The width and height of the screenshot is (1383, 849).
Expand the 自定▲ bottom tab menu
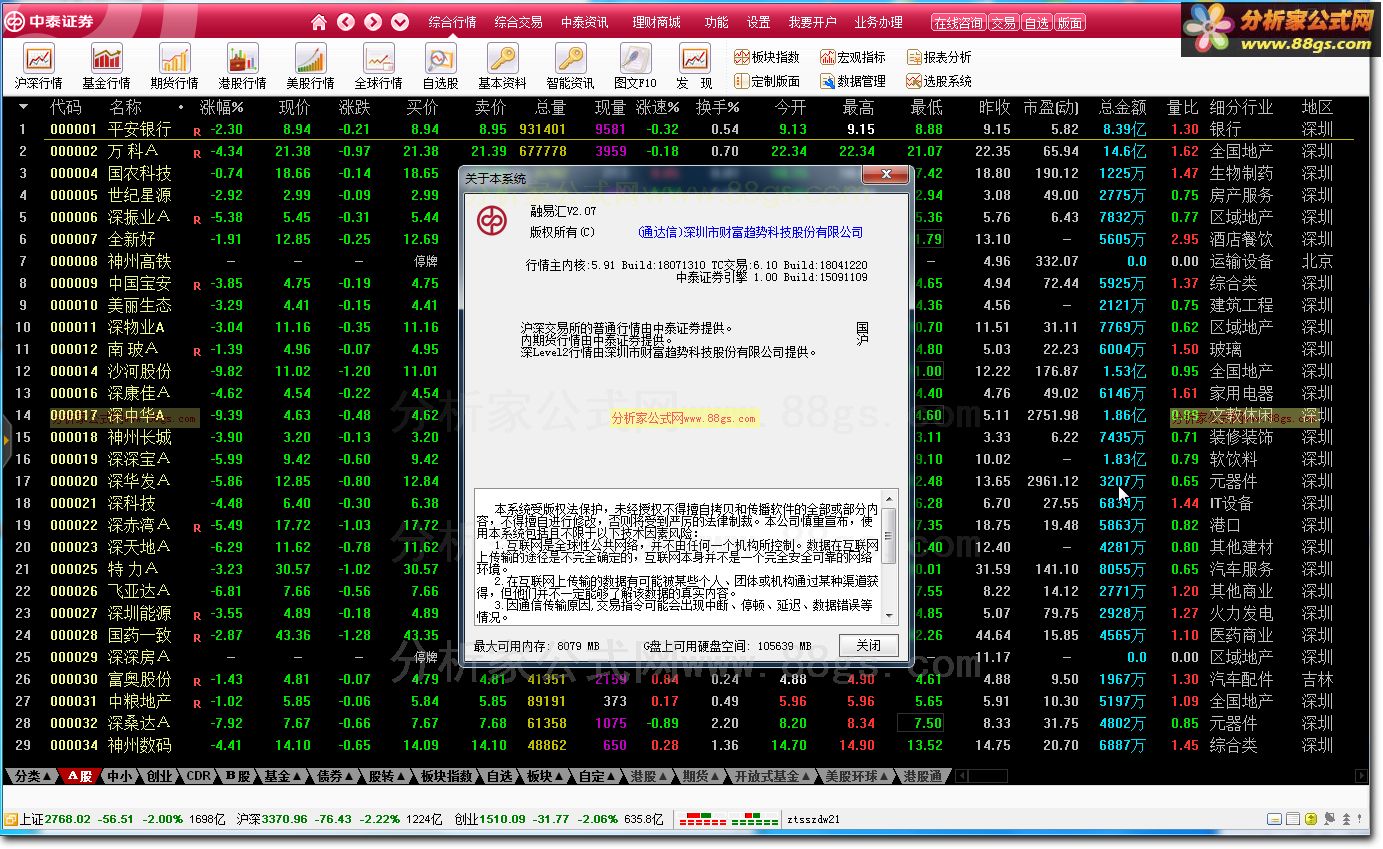[597, 776]
